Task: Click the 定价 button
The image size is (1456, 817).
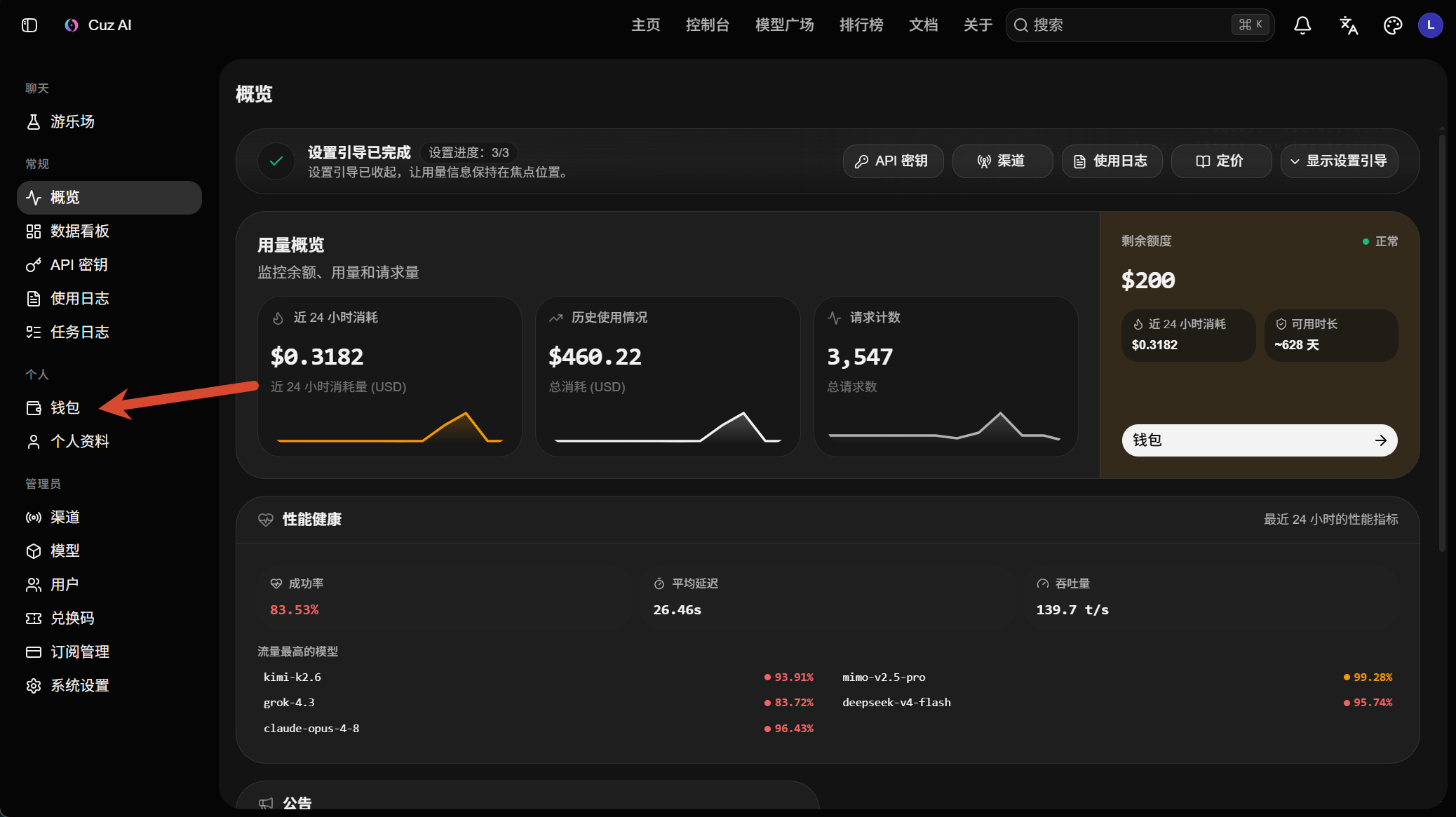Action: [1221, 161]
